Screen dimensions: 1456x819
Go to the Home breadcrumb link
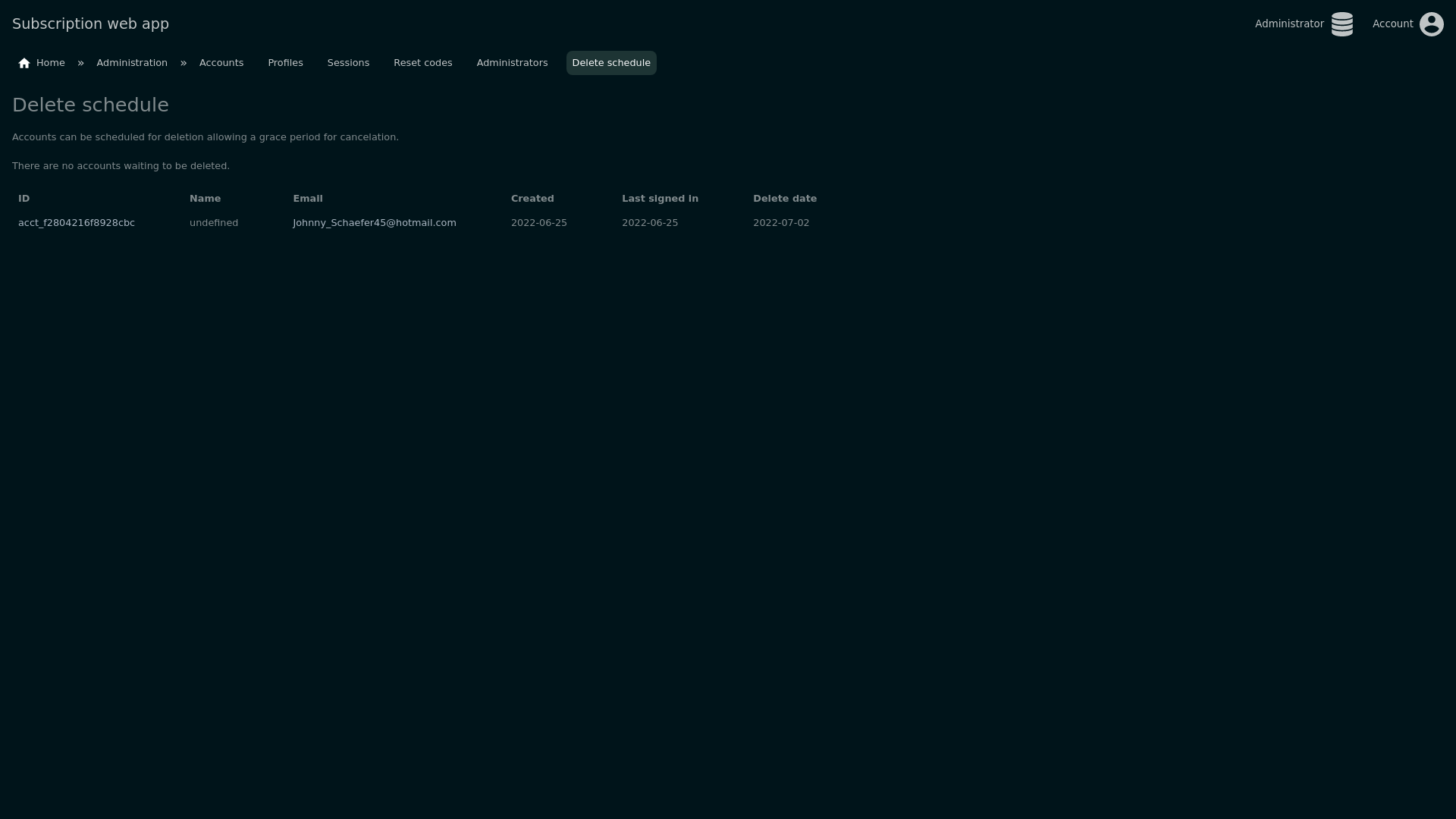(50, 63)
